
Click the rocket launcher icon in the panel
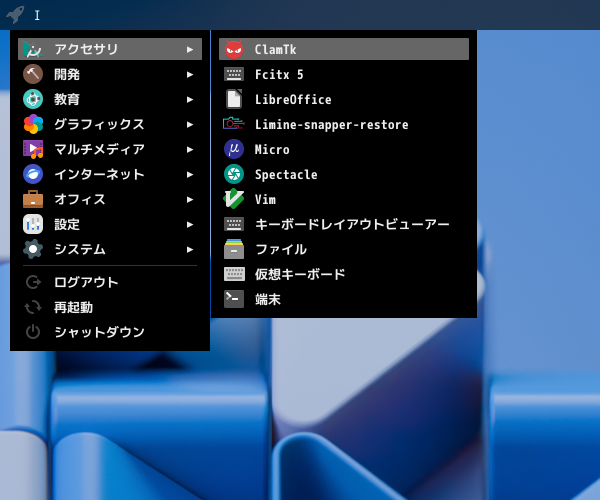15,15
